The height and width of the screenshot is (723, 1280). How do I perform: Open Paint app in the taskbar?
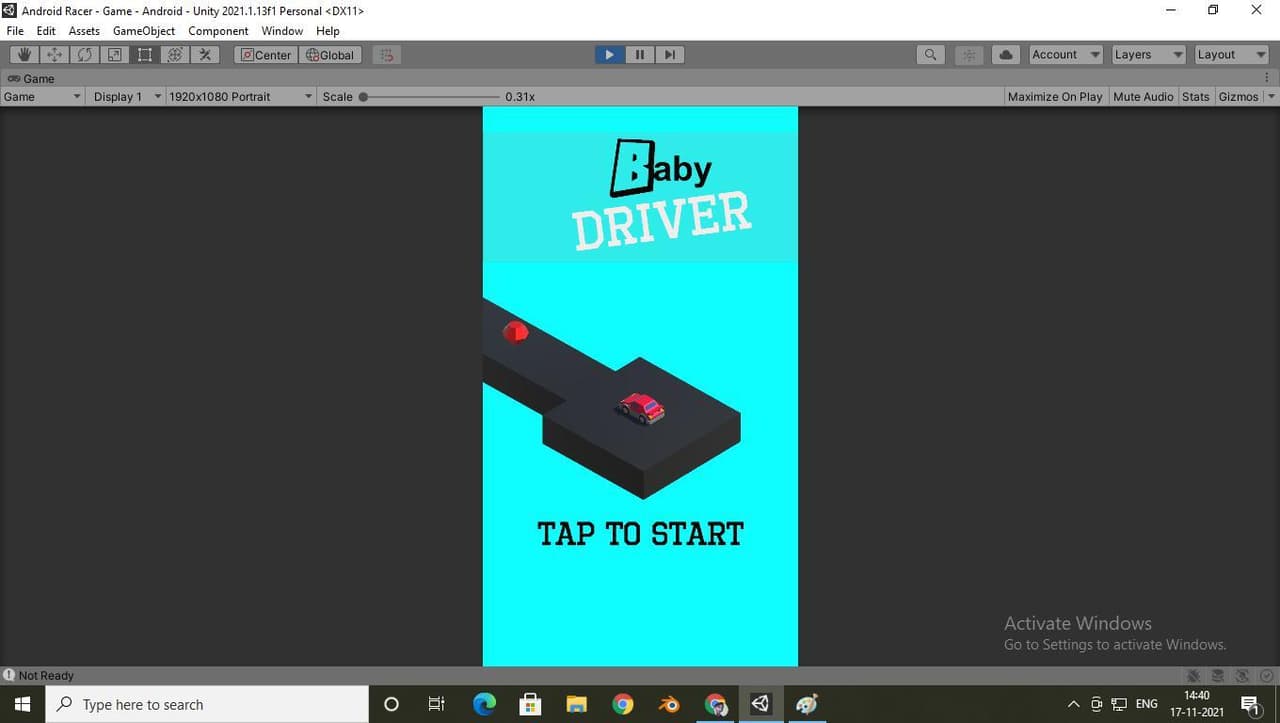[x=807, y=704]
